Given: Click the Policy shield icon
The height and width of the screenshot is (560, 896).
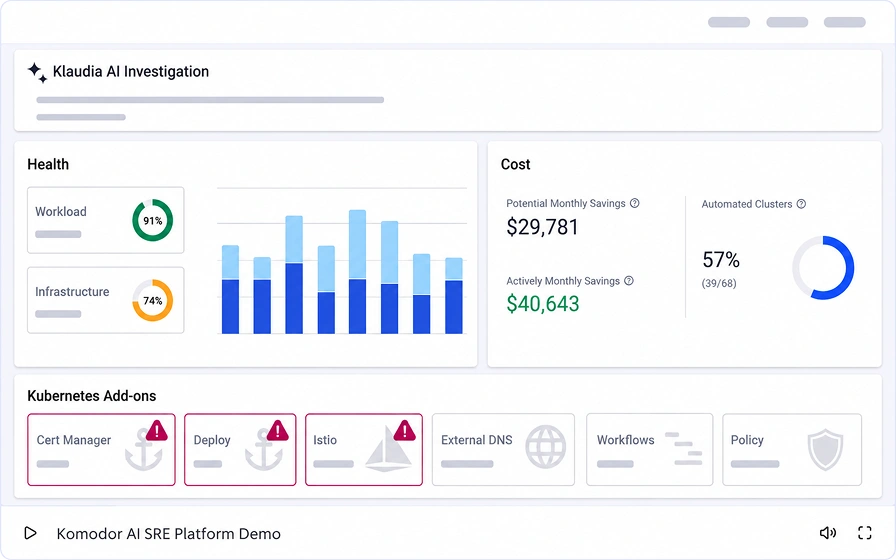Looking at the screenshot, I should pos(825,450).
